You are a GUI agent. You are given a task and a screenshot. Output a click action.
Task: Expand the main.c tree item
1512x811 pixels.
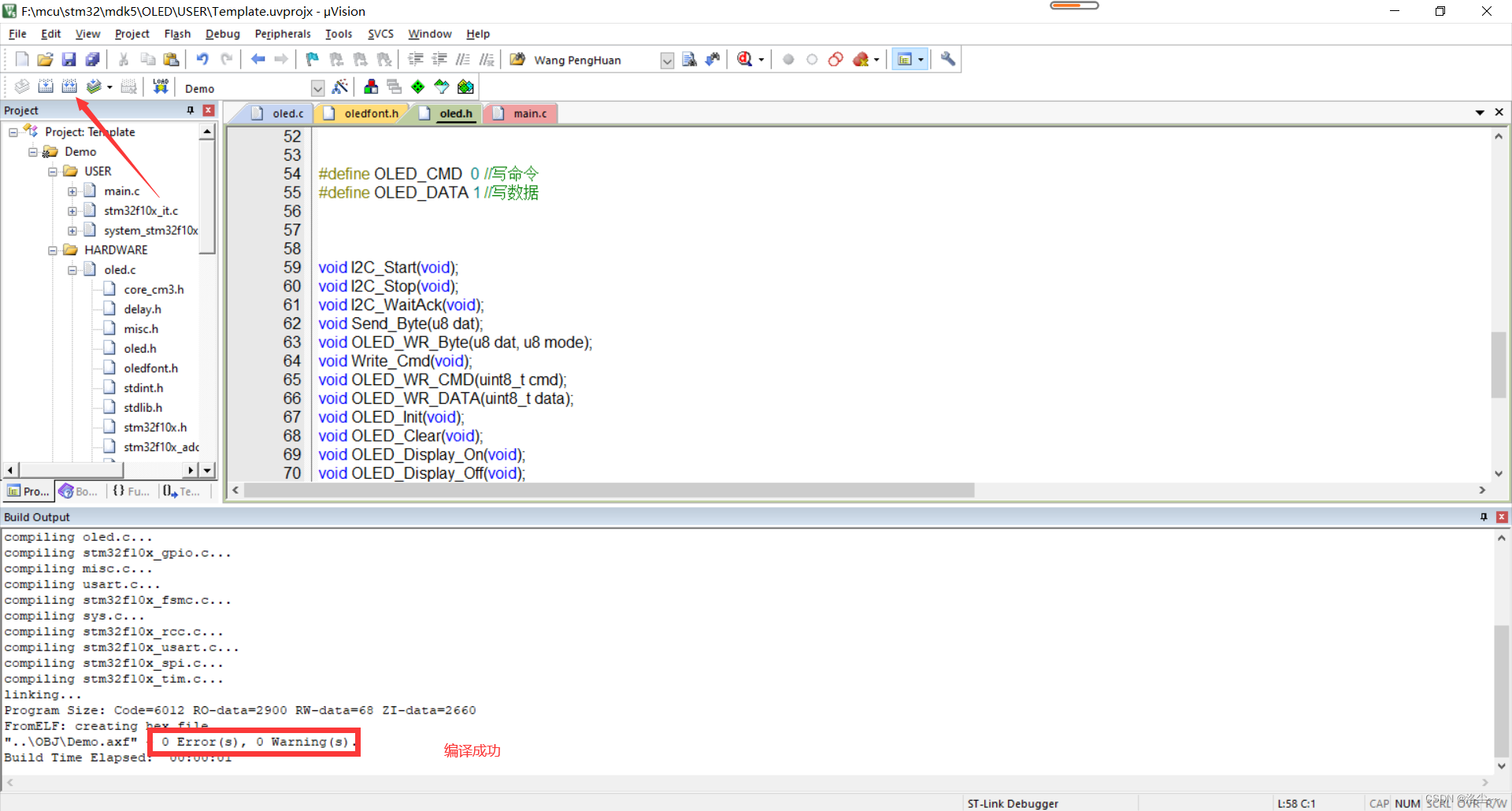click(72, 191)
